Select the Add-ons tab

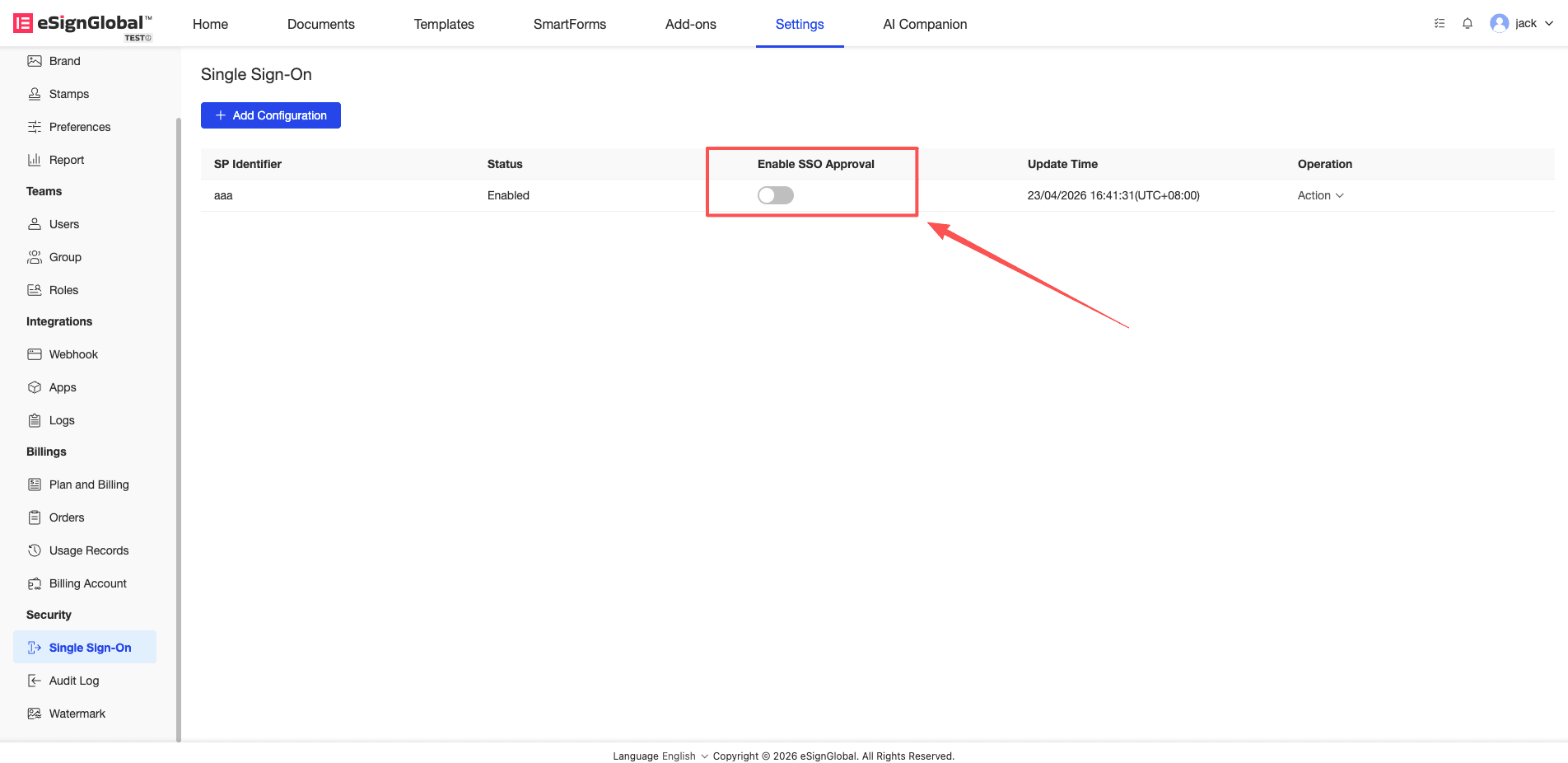(x=691, y=24)
